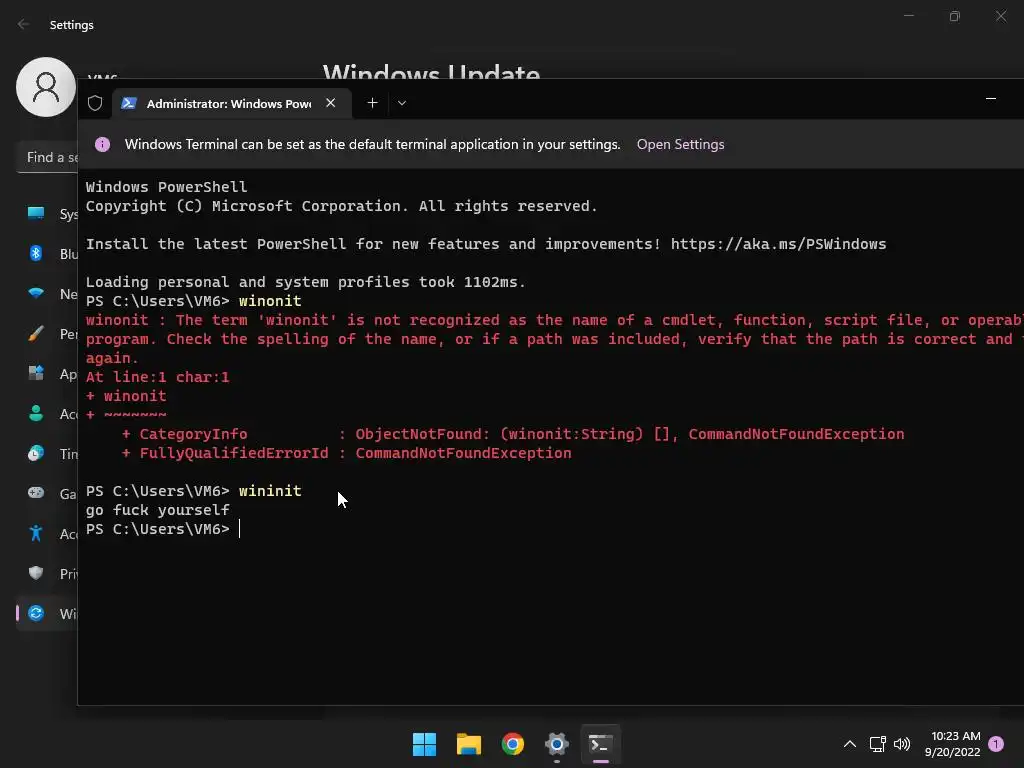Click the 'wininit' command text in terminal
This screenshot has width=1024, height=768.
[270, 491]
